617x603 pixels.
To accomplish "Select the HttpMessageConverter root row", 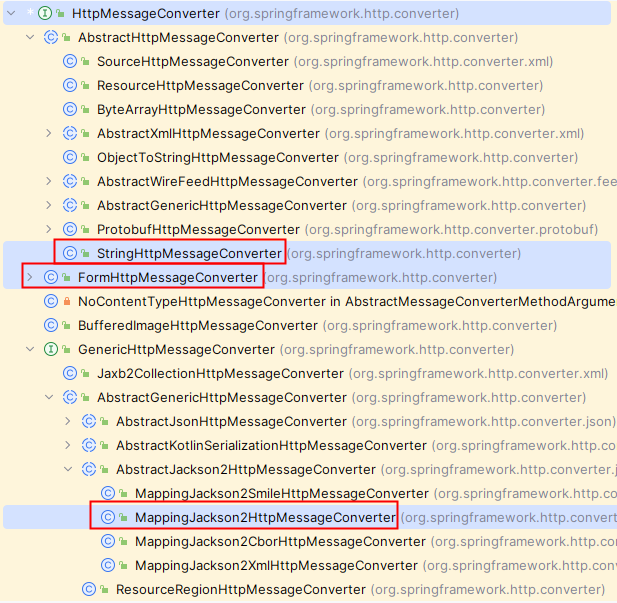I will point(307,13).
